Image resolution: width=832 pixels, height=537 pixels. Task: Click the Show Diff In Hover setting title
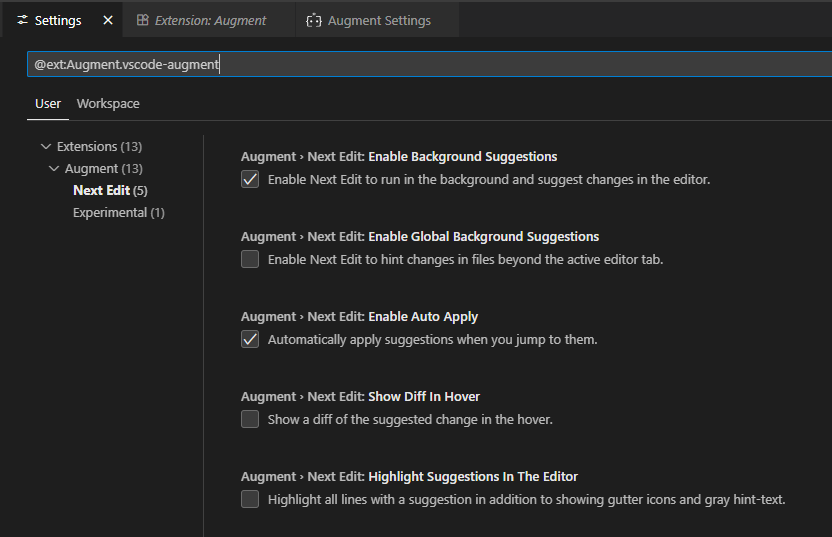point(424,397)
